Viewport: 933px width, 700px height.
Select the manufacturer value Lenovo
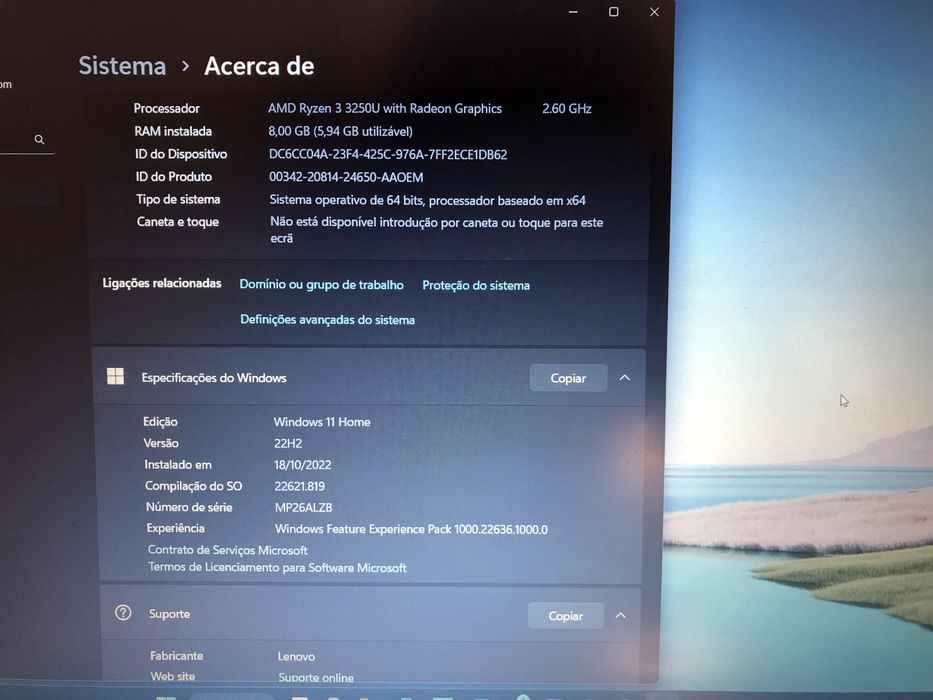pos(296,657)
